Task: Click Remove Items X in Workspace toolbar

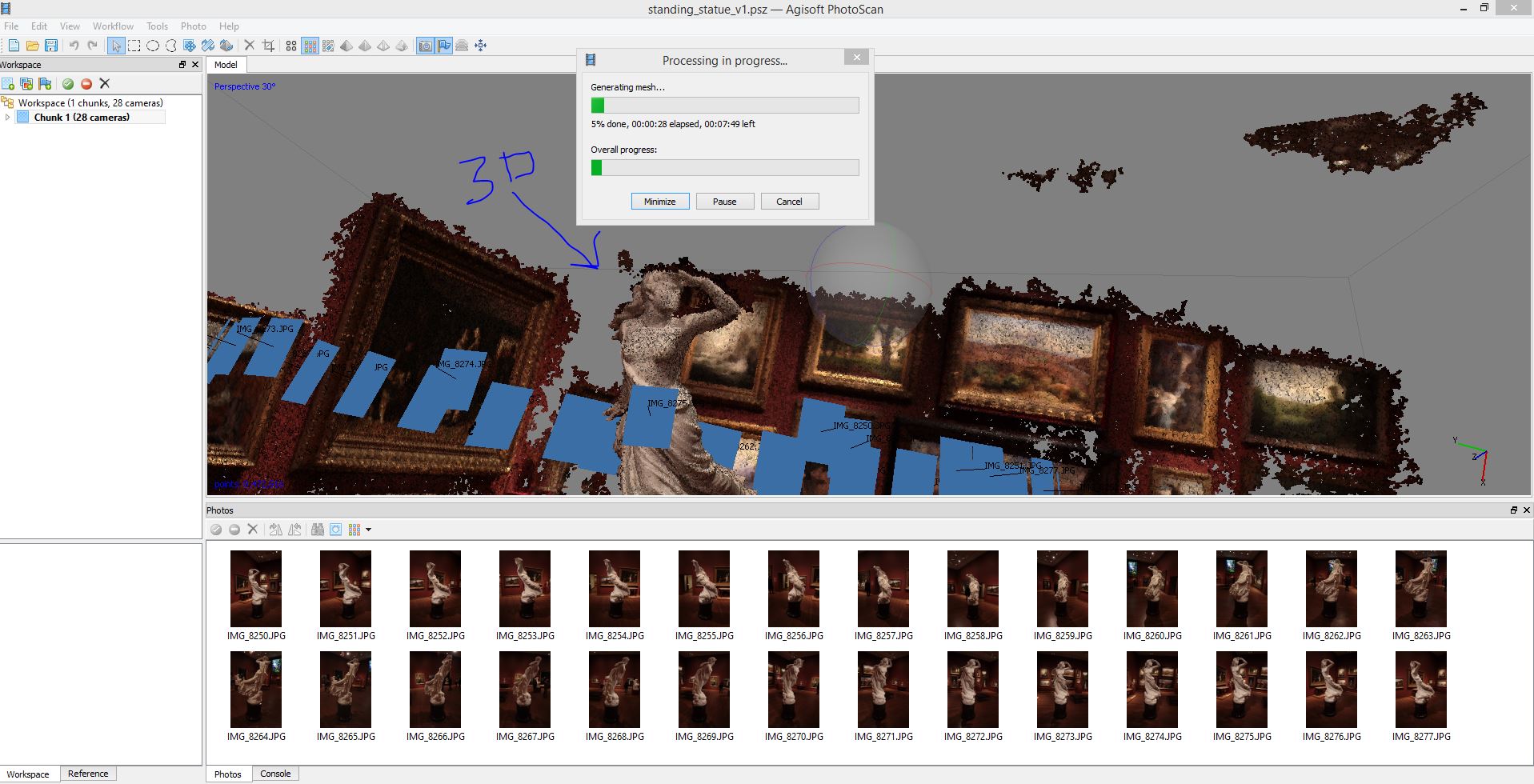Action: [105, 83]
